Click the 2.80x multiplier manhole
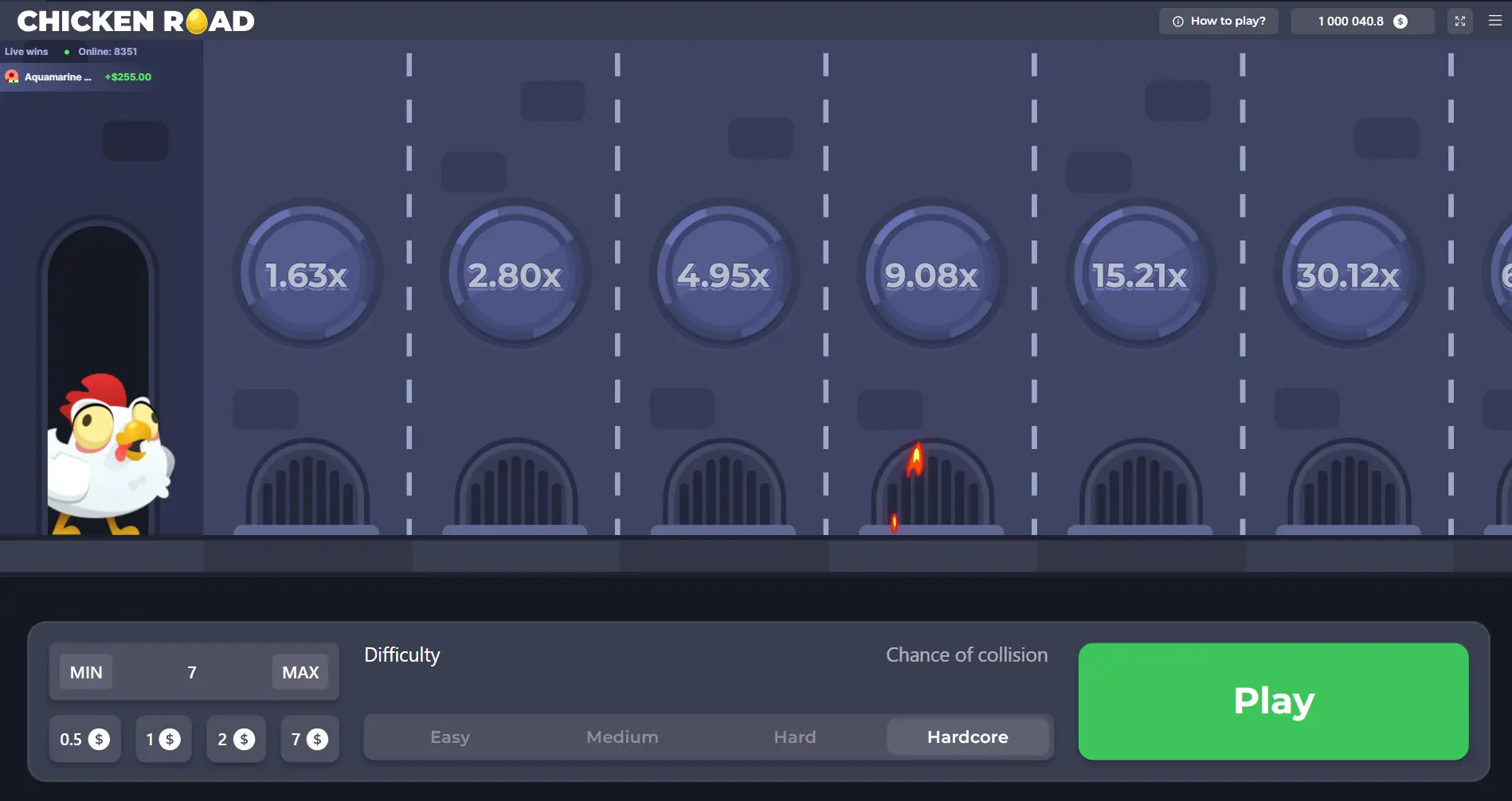The image size is (1512, 801). click(x=515, y=274)
